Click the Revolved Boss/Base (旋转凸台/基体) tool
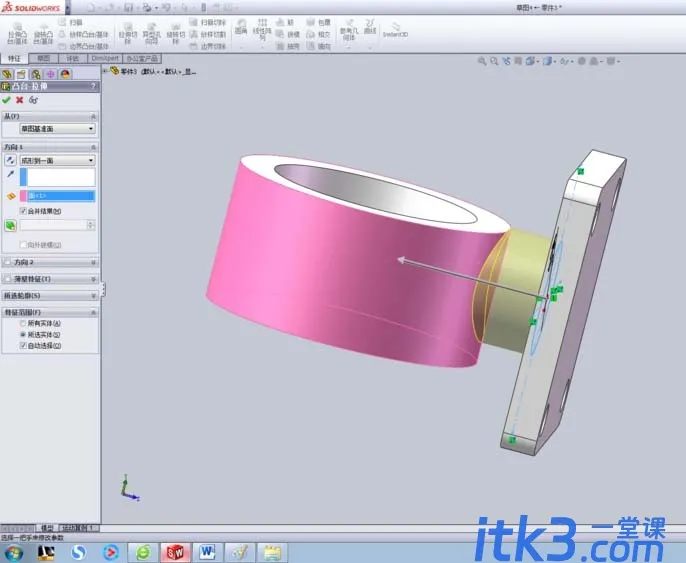This screenshot has width=686, height=563. coord(43,33)
